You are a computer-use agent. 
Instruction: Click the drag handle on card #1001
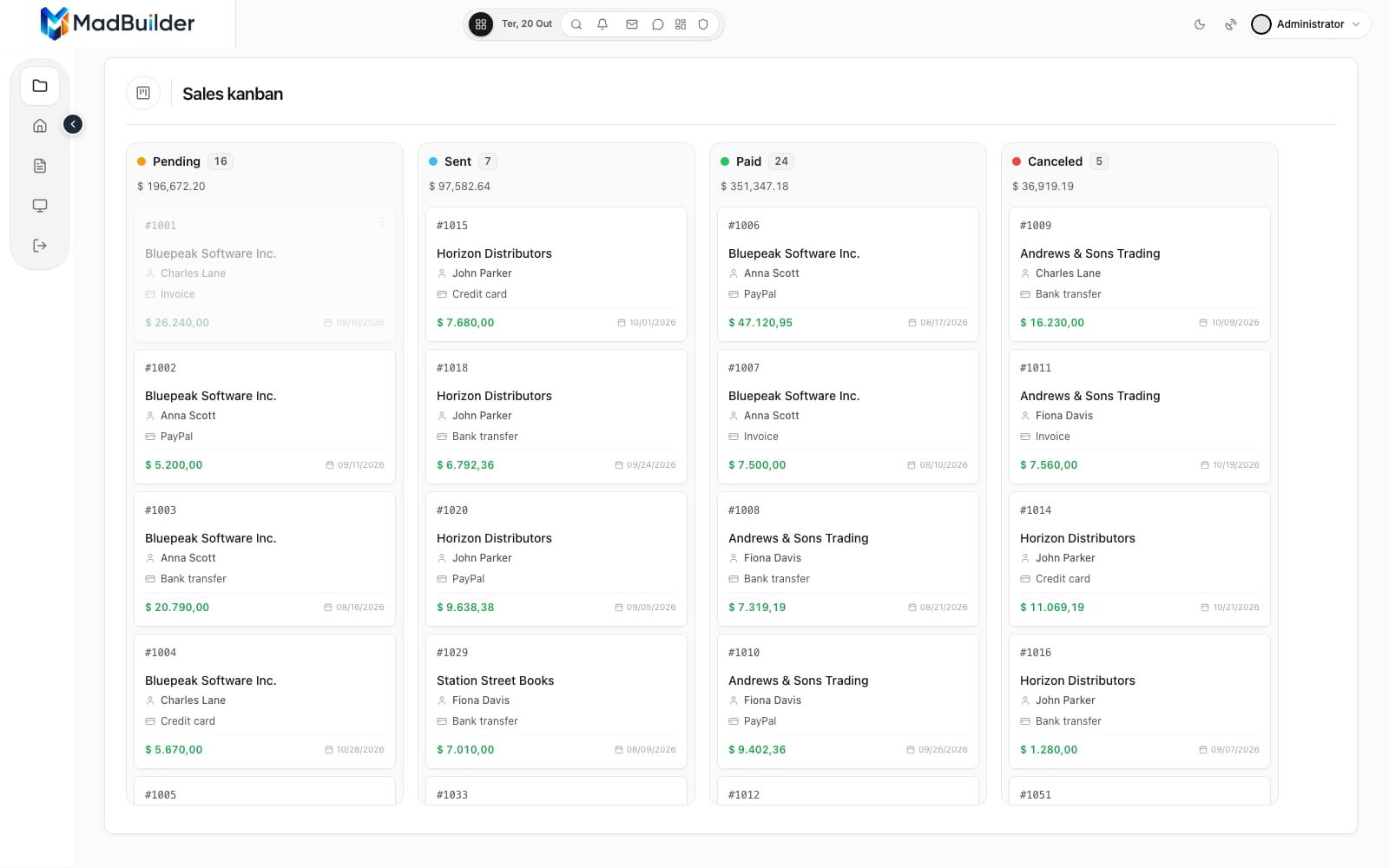[x=382, y=223]
